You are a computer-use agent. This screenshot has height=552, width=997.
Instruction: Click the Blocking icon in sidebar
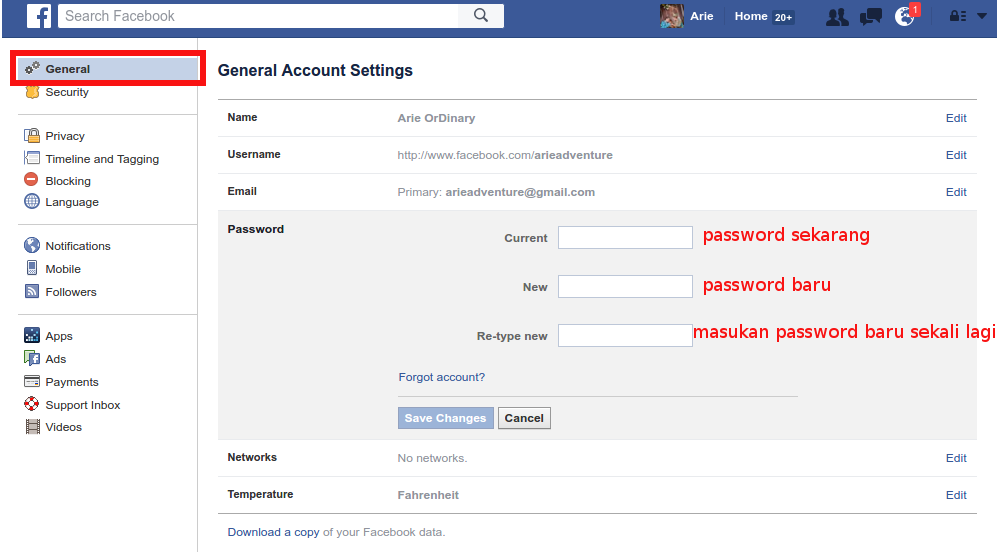(32, 181)
